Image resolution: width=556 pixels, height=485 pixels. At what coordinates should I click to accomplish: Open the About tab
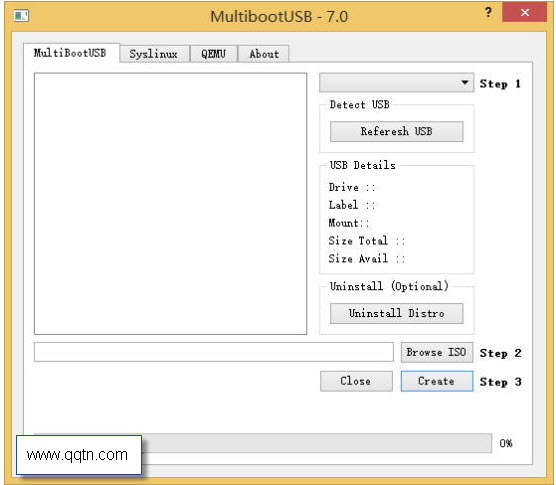[264, 54]
